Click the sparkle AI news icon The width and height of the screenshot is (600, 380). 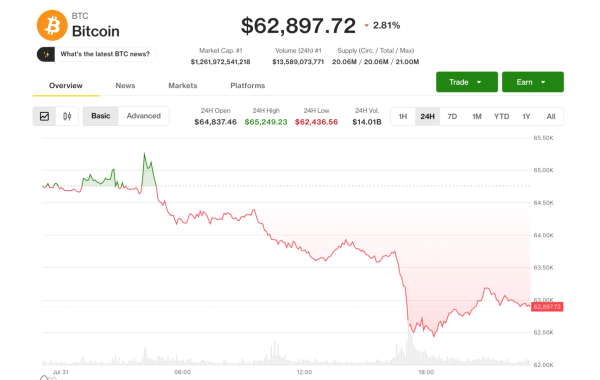coord(46,54)
